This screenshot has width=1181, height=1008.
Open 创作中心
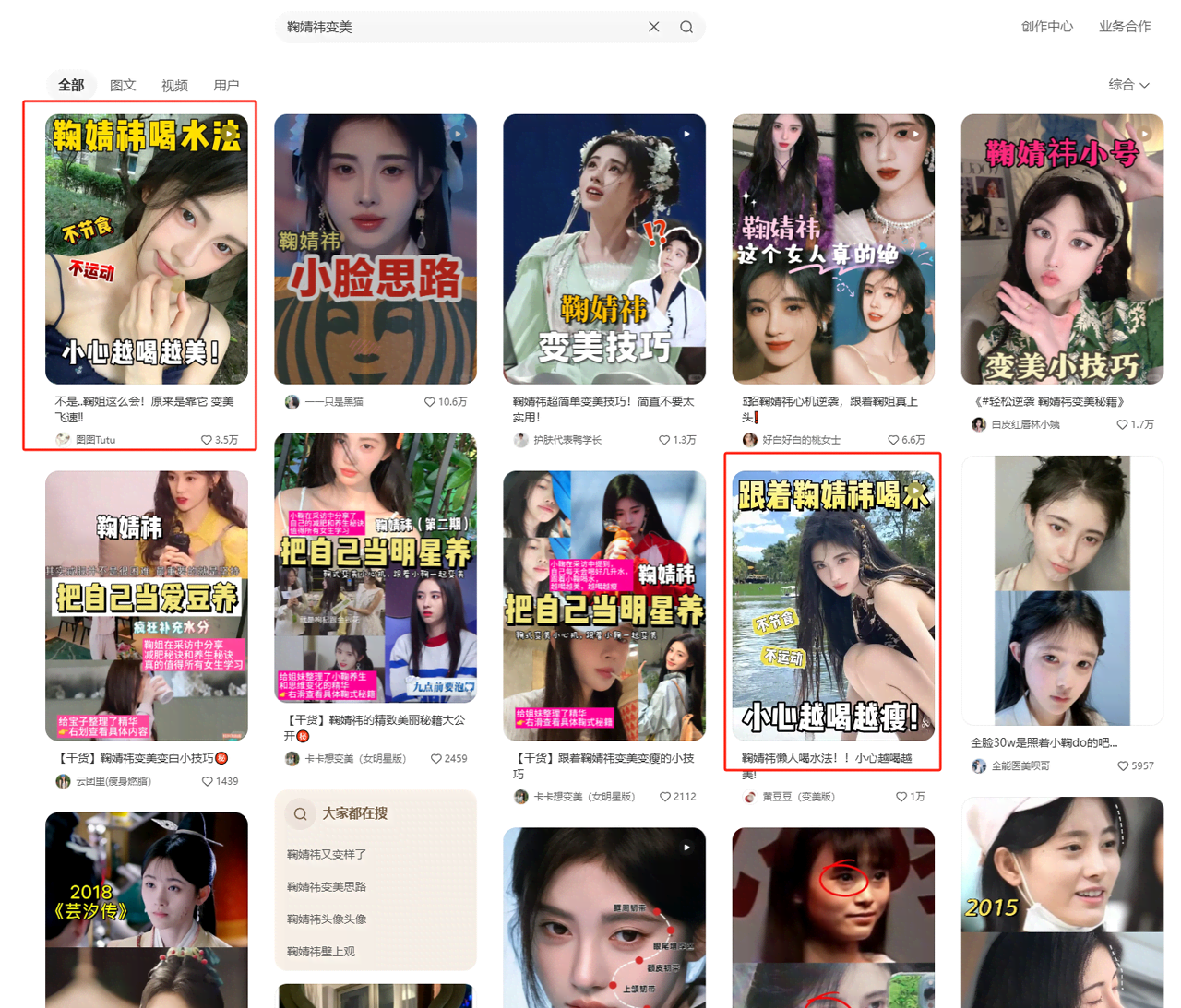click(1047, 27)
